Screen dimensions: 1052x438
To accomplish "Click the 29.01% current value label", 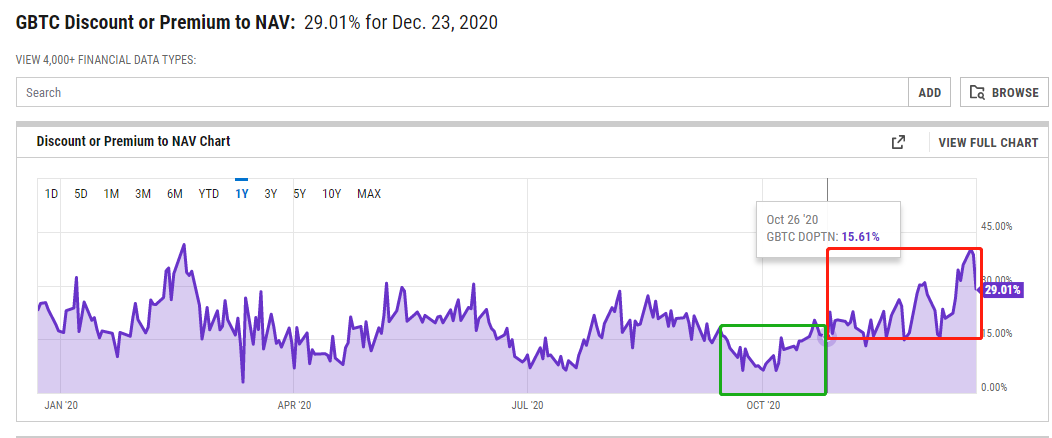I will (x=1002, y=290).
